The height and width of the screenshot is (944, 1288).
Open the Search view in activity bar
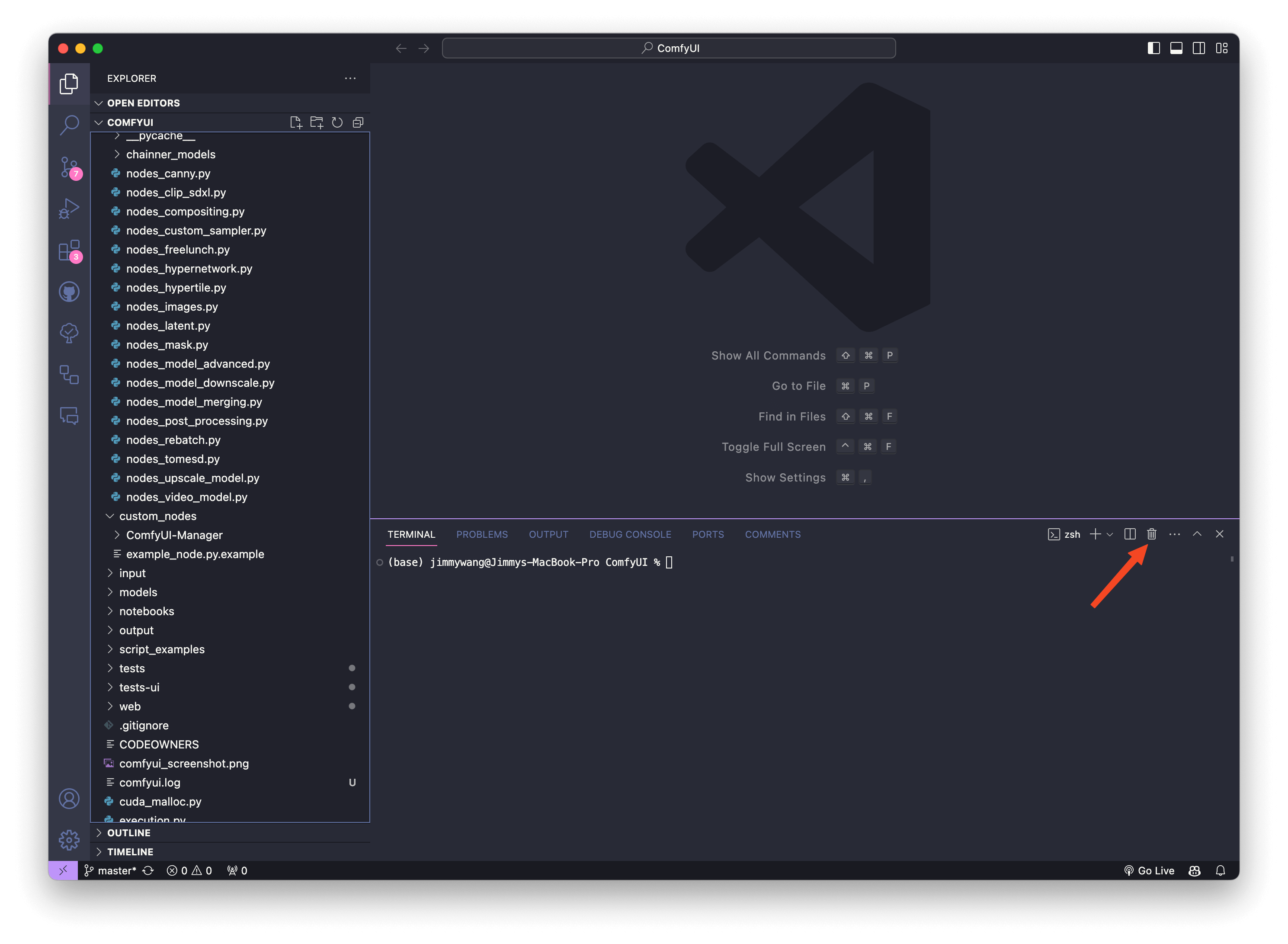point(69,125)
